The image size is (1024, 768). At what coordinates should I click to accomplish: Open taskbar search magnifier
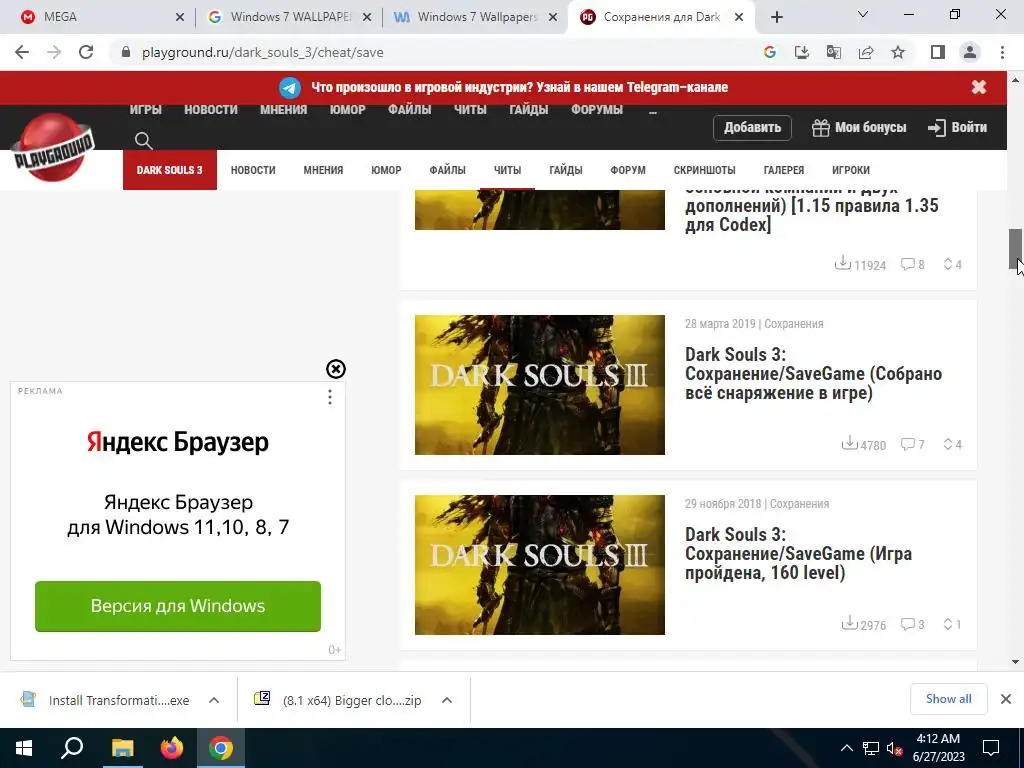[72, 748]
